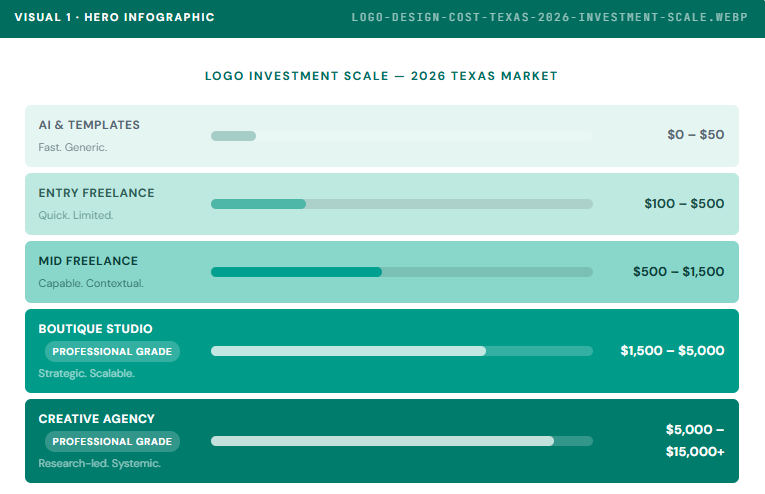The height and width of the screenshot is (494, 765).
Task: Click the $5,000 – $15,000+ price range
Action: (694, 440)
